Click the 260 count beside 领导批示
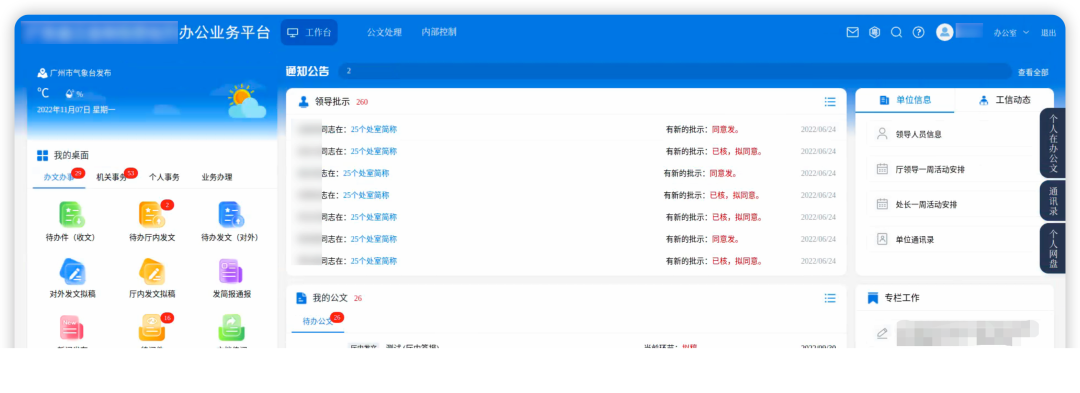1080x393 pixels. tap(362, 102)
